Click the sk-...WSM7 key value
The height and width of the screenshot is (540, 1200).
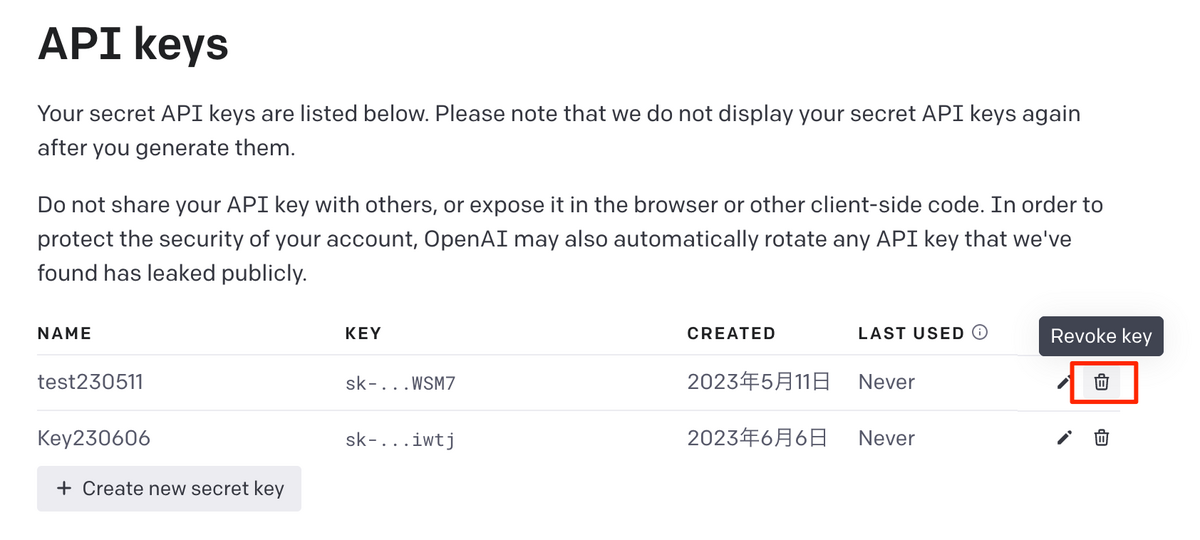(400, 382)
